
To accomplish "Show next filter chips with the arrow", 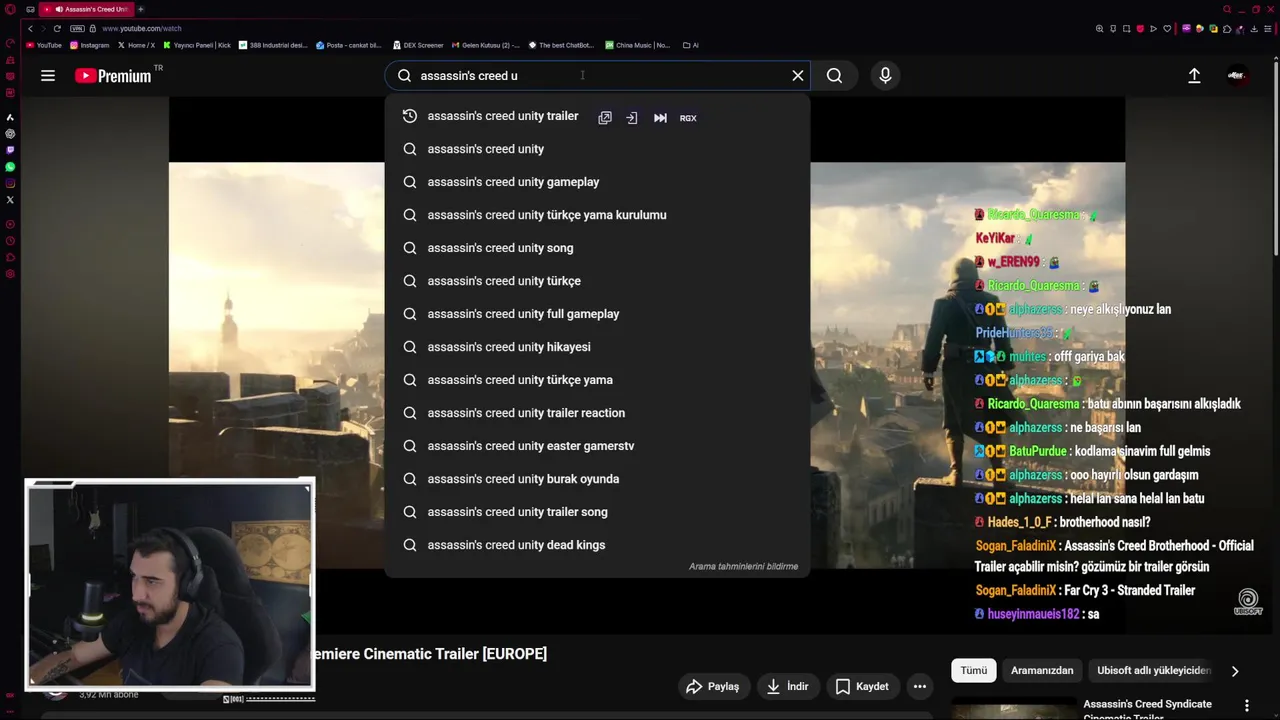I will (1235, 671).
